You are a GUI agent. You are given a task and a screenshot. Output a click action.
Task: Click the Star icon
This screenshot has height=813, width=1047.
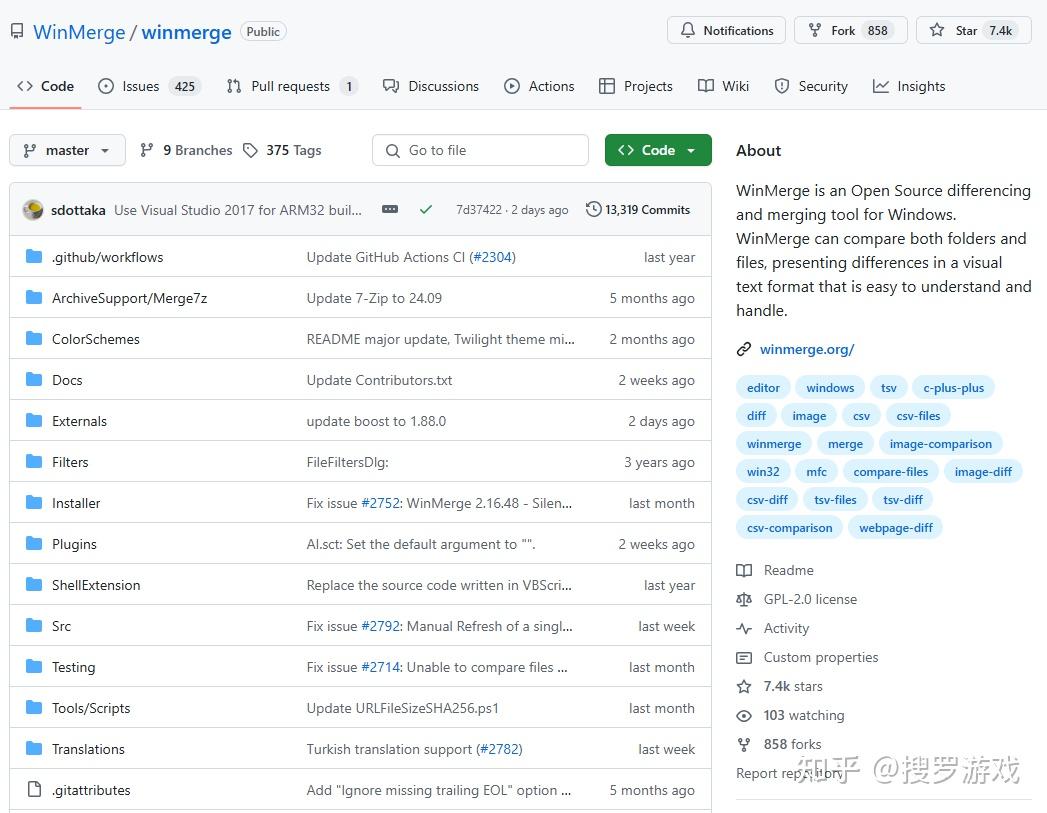click(x=937, y=31)
